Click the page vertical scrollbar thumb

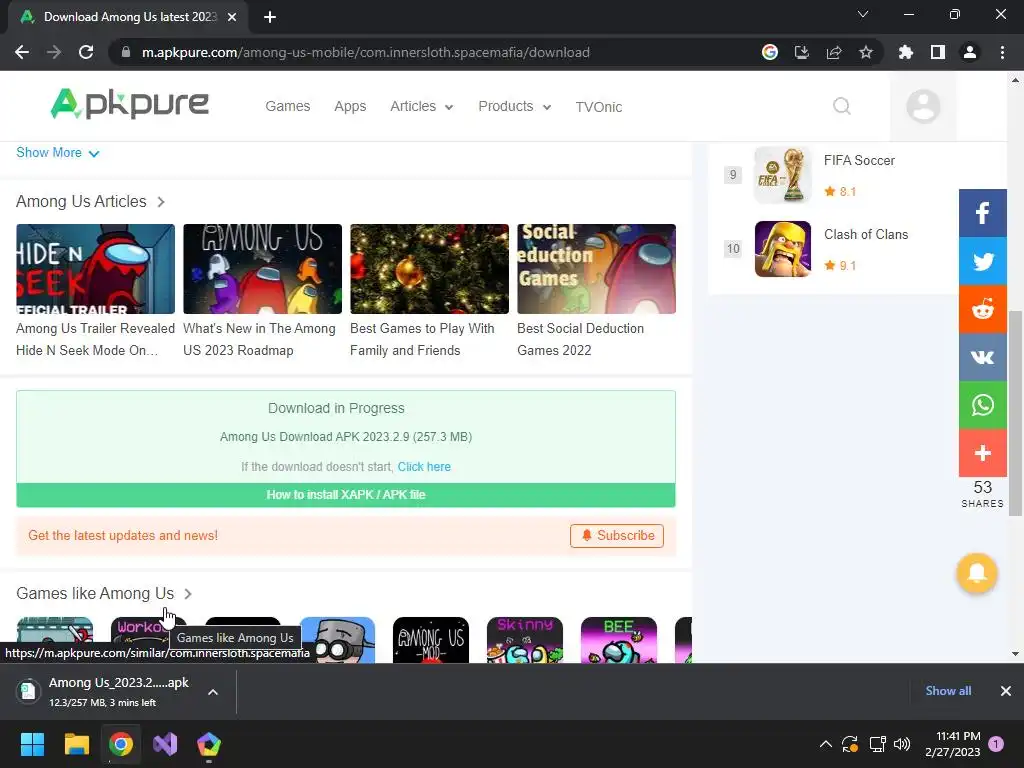coord(1015,411)
